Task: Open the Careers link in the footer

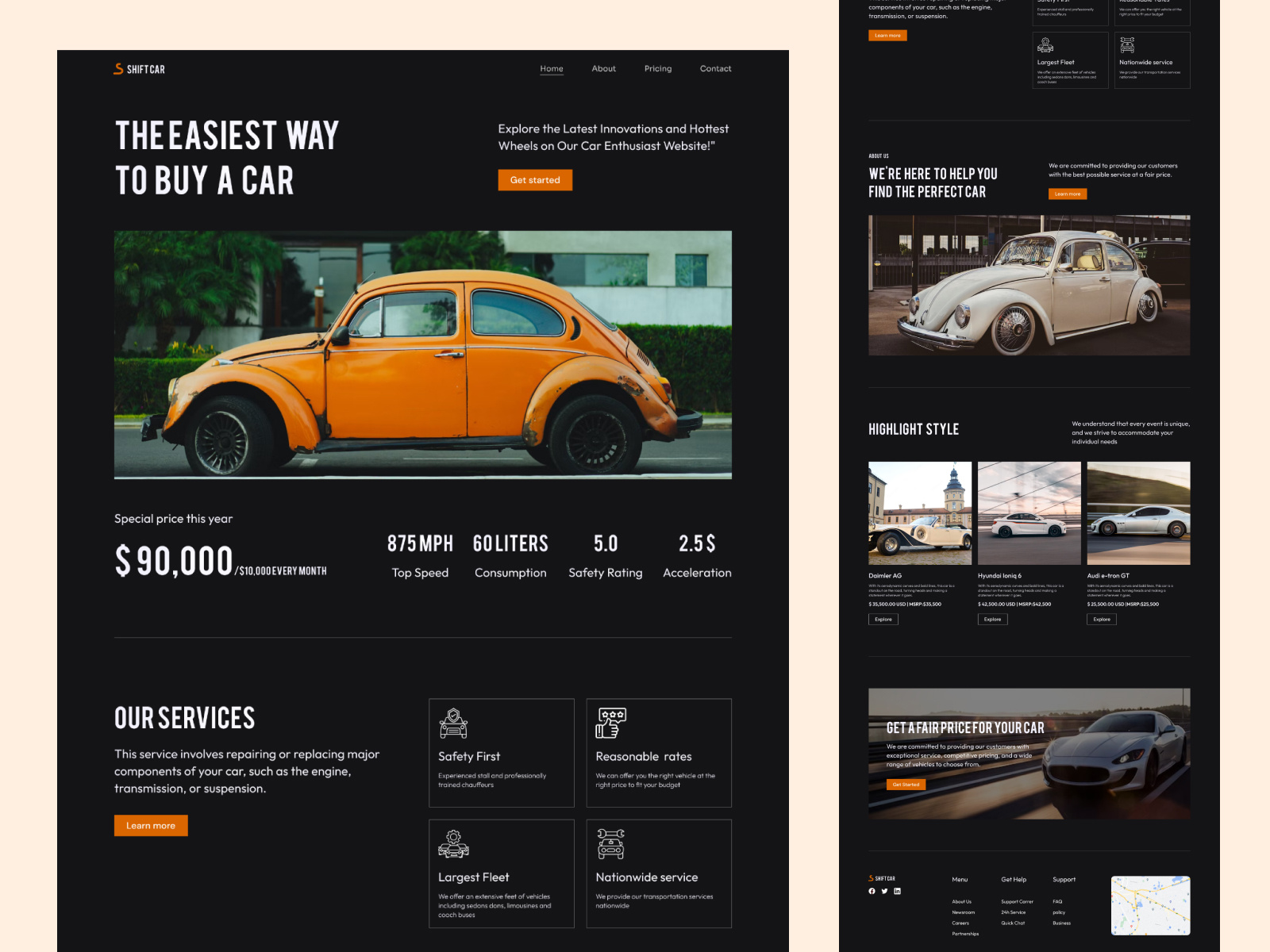Action: click(960, 923)
